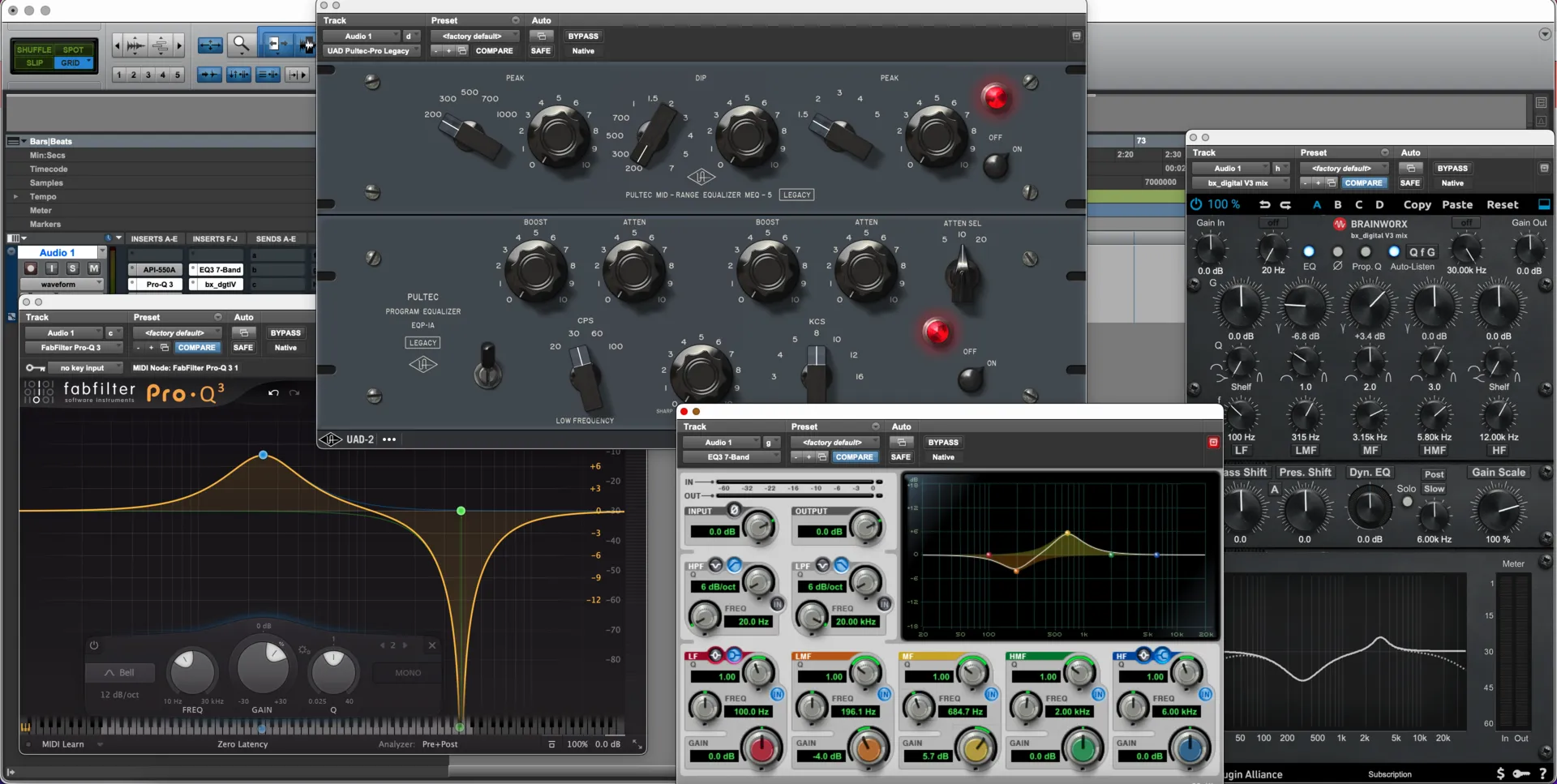The width and height of the screenshot is (1557, 784).
Task: Click the bx_digital power icon beside 100 %
Action: (1196, 204)
